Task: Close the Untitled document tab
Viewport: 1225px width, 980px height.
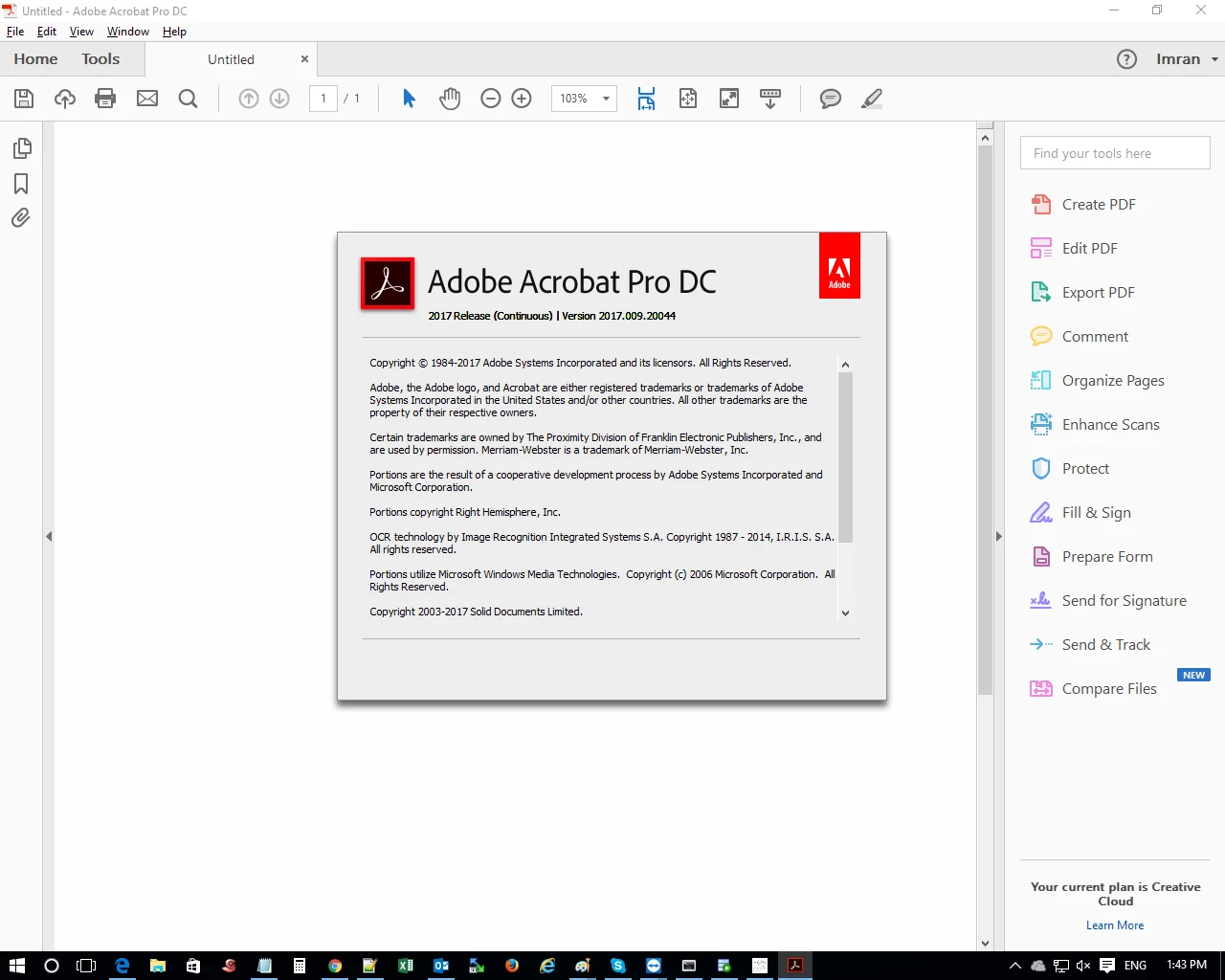Action: (x=304, y=59)
